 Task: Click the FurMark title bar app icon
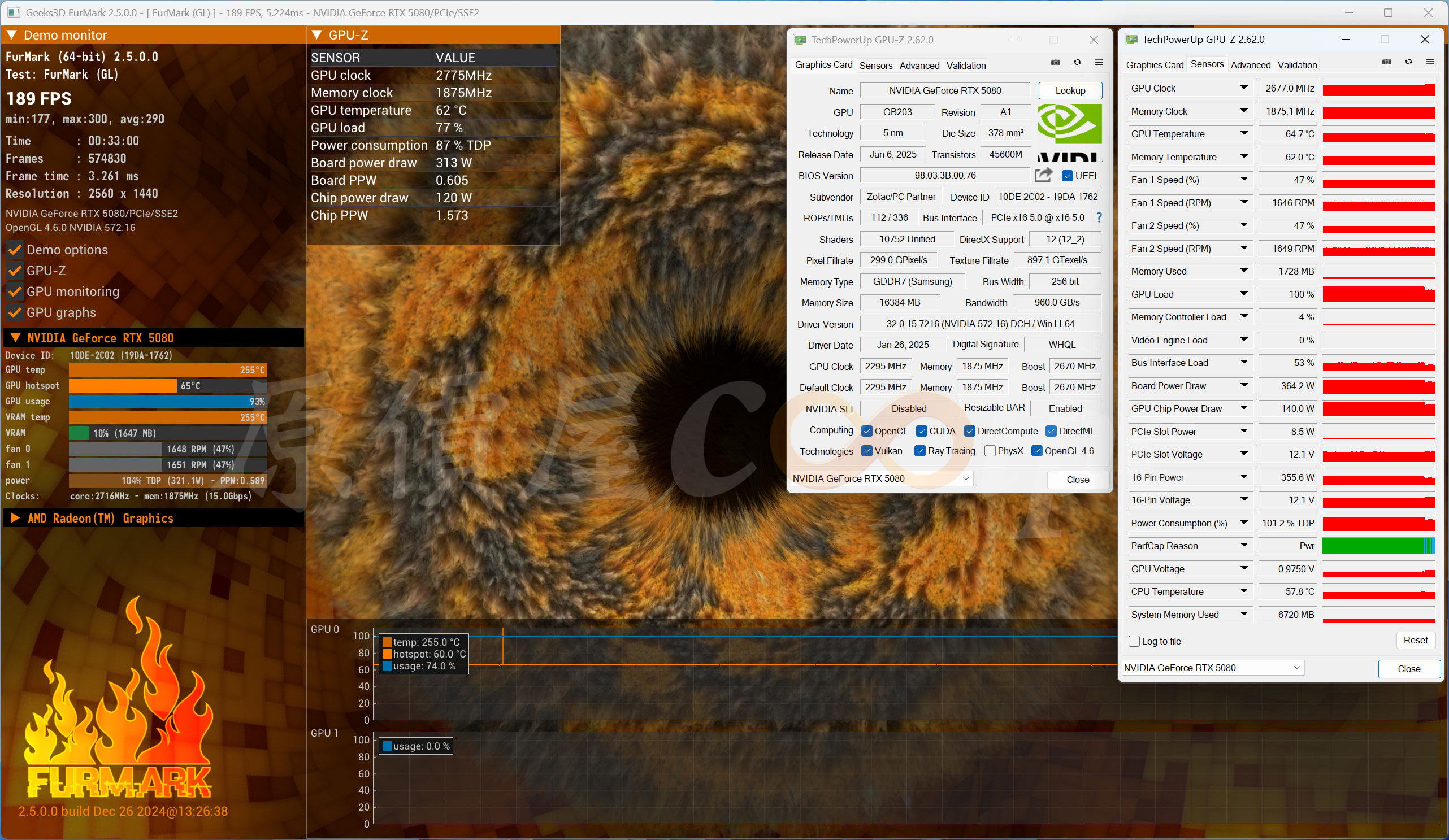point(14,12)
